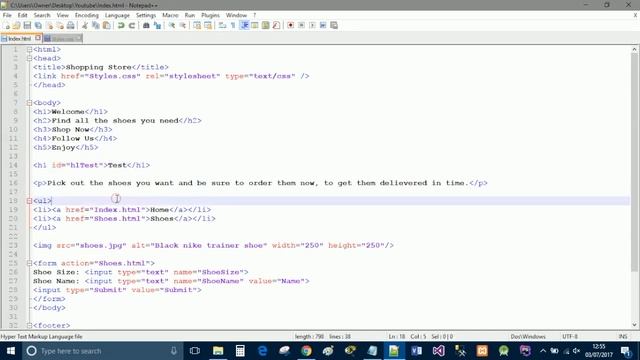The width and height of the screenshot is (640, 360).
Task: Click line number 23 in the margin
Action: coord(13,245)
